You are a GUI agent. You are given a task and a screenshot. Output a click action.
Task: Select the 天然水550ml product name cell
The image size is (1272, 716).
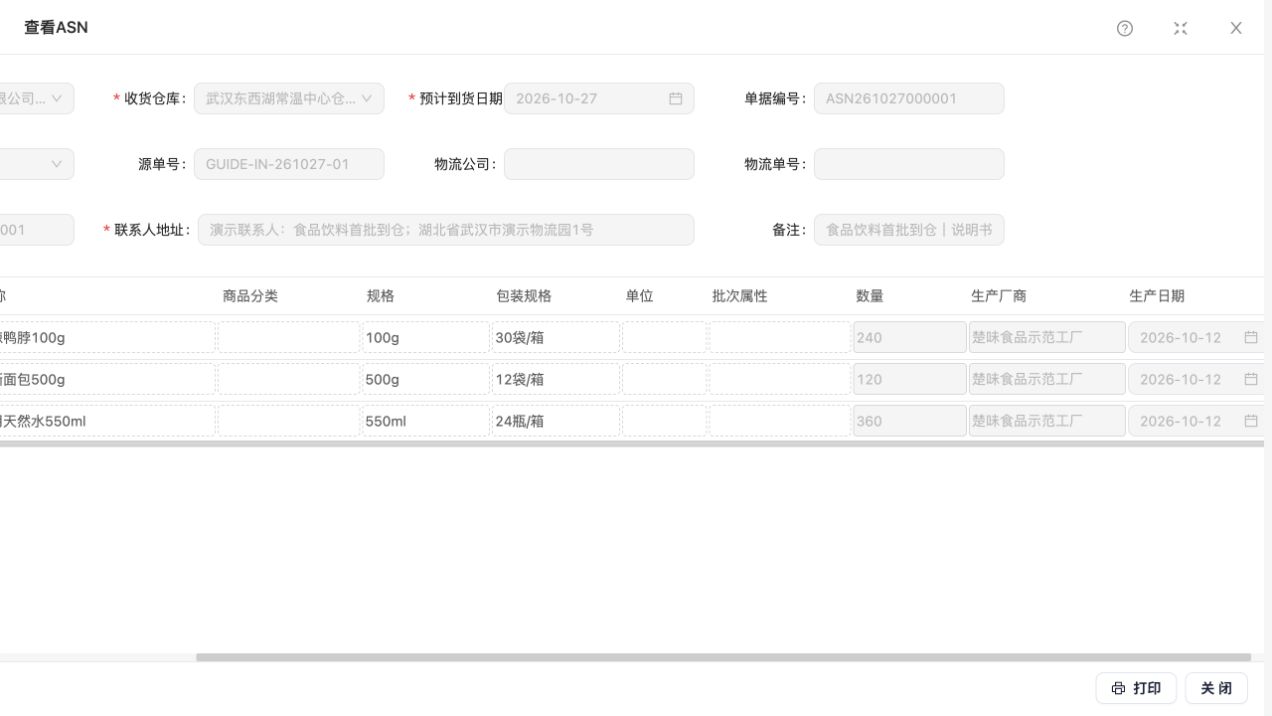(107, 422)
